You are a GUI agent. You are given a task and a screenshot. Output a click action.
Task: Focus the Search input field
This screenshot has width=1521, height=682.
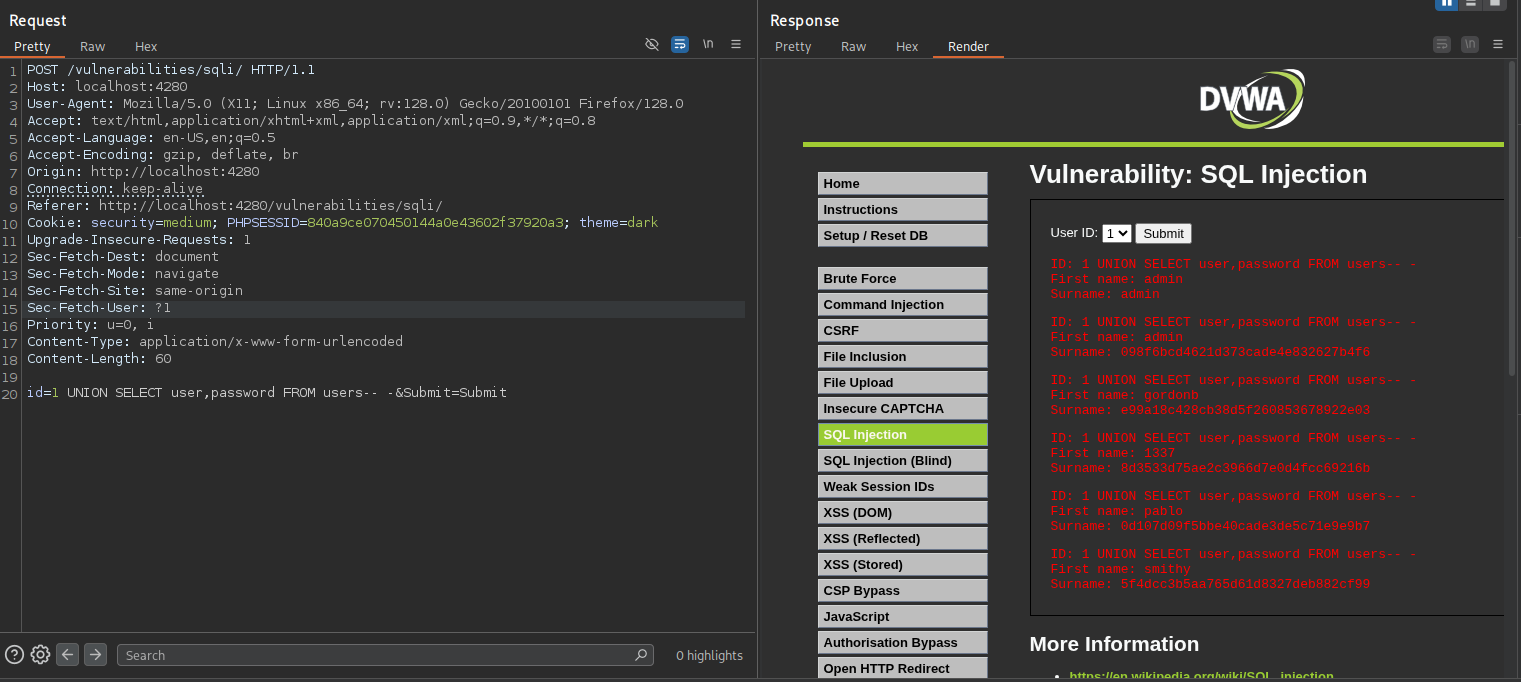[x=385, y=655]
